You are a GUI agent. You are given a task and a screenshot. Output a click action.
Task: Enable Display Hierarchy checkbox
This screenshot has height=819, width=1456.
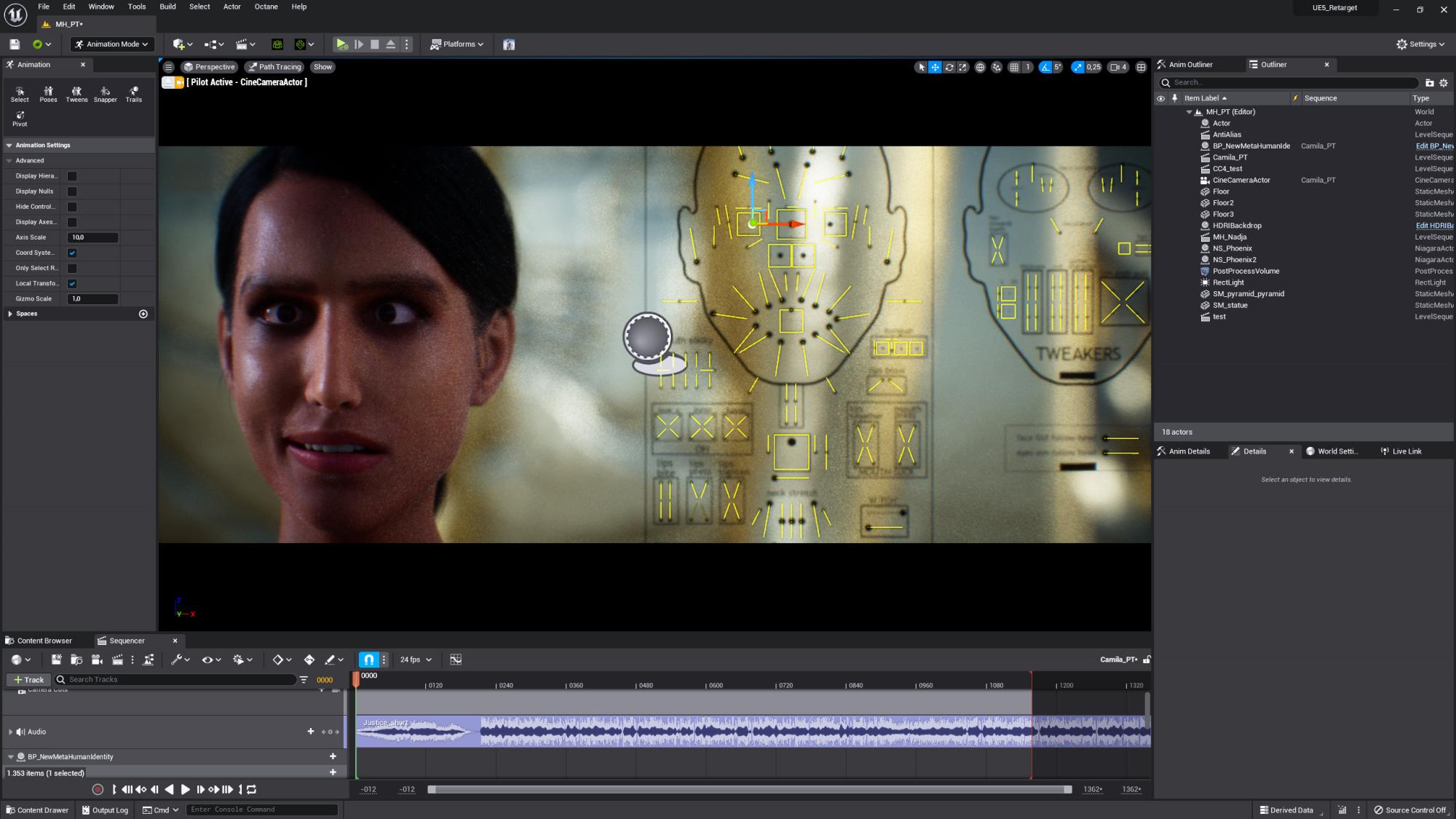pos(72,176)
